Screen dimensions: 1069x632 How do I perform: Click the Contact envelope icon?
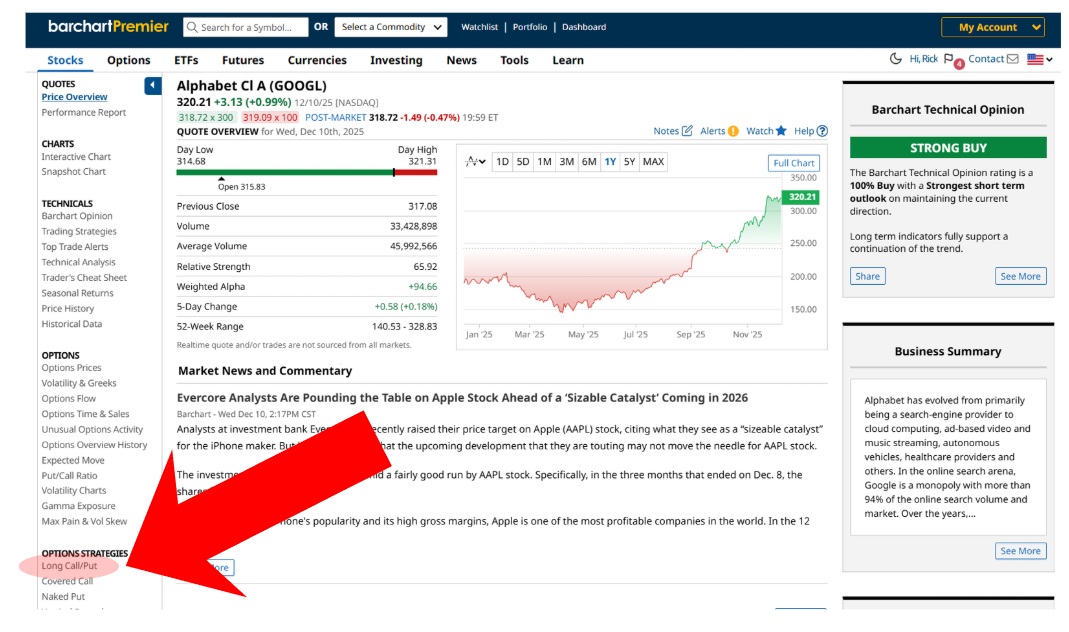pos(1013,59)
